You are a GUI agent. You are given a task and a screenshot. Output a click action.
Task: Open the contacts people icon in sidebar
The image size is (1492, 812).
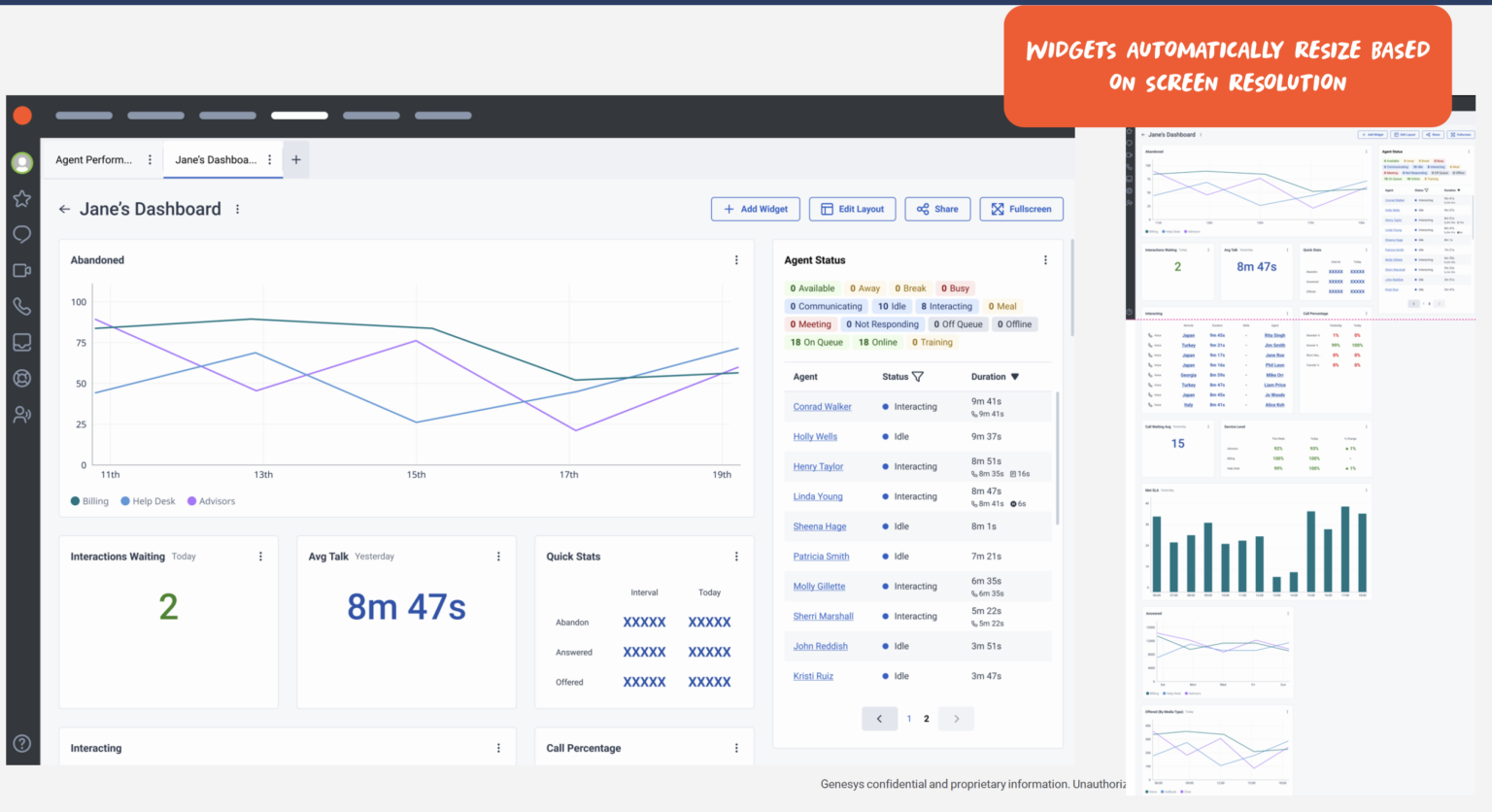pyautogui.click(x=22, y=414)
